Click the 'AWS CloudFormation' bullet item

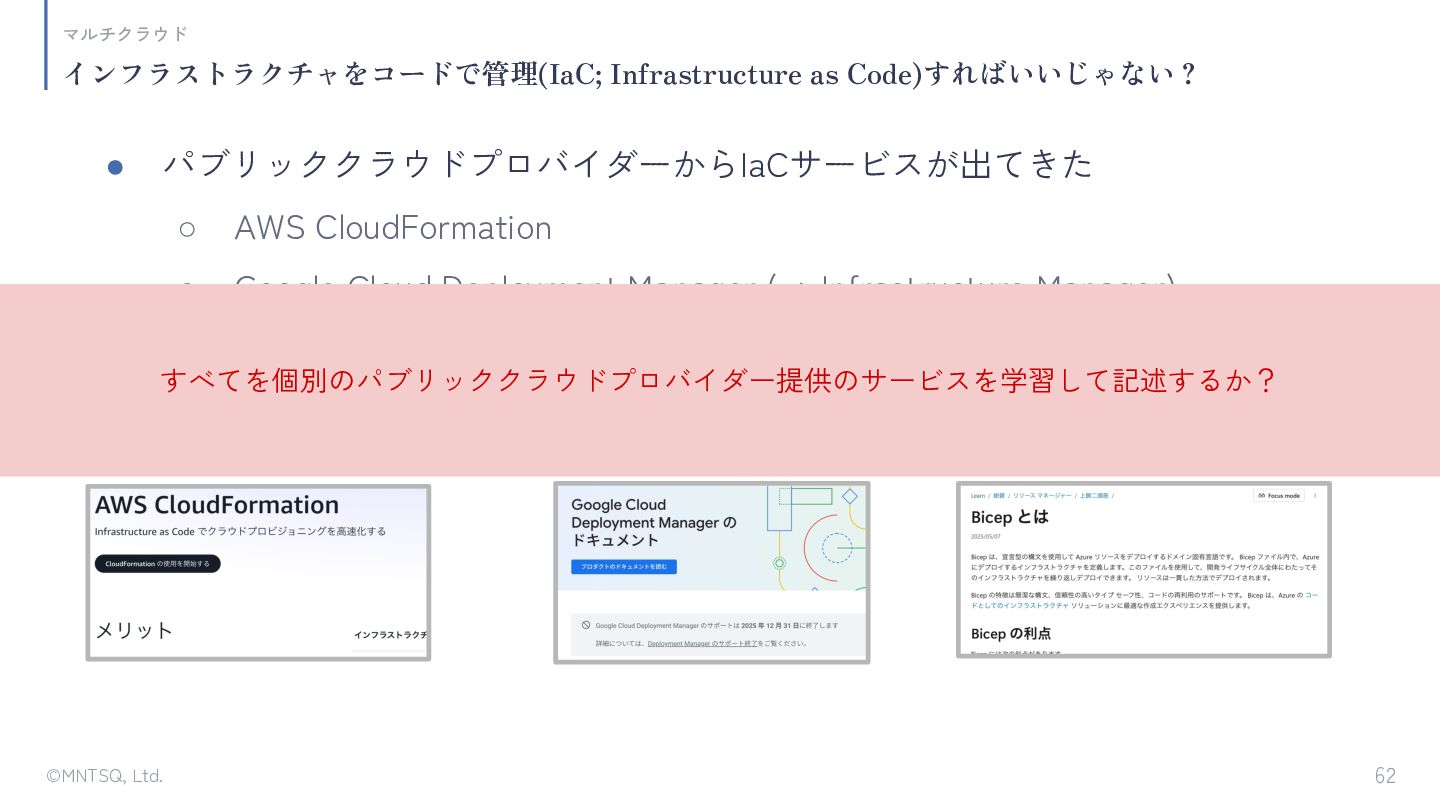tap(393, 228)
